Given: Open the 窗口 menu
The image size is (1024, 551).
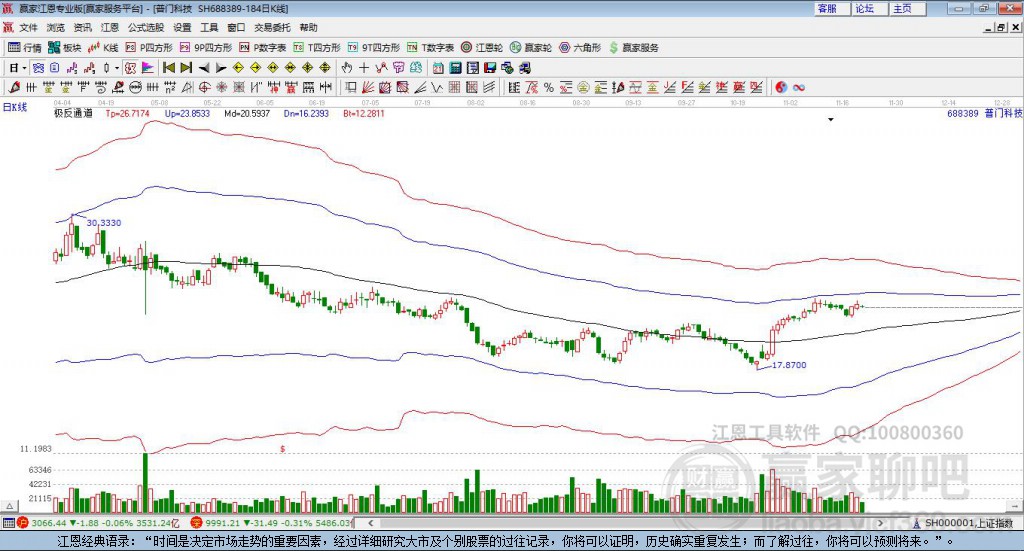Looking at the screenshot, I should click(236, 27).
